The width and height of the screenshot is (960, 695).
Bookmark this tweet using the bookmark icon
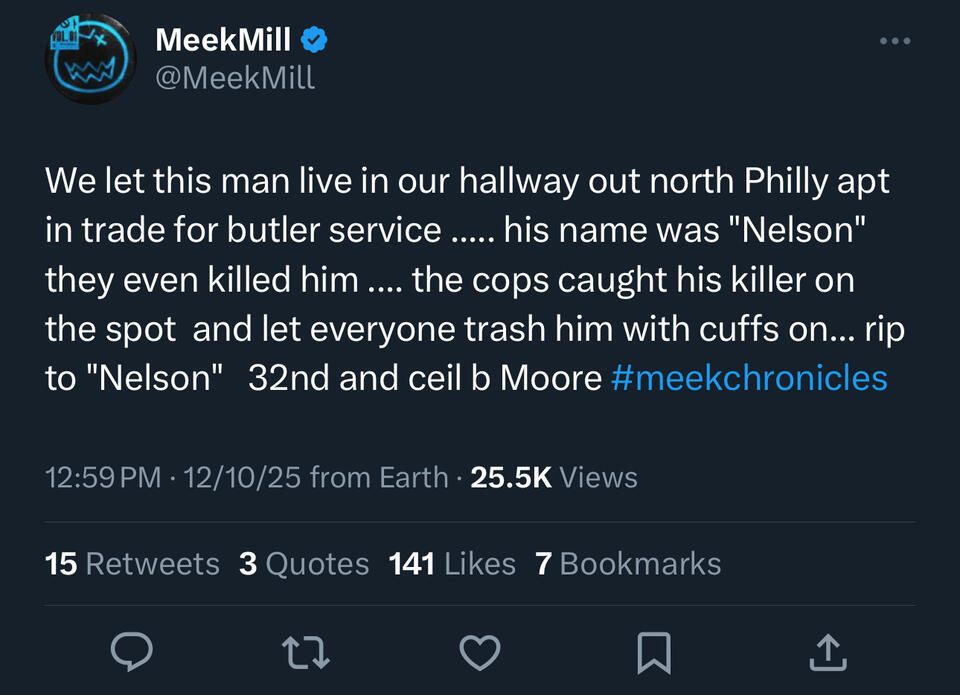pos(654,653)
